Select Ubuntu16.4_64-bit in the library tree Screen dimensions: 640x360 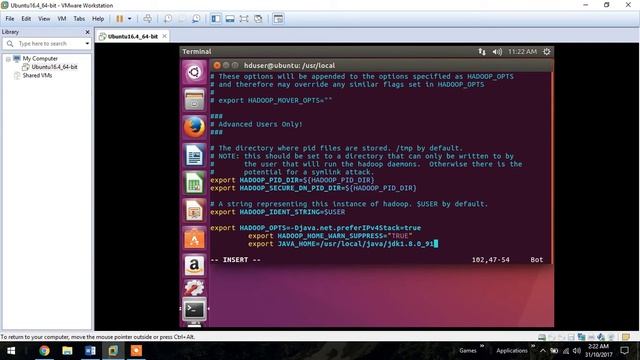[54, 67]
